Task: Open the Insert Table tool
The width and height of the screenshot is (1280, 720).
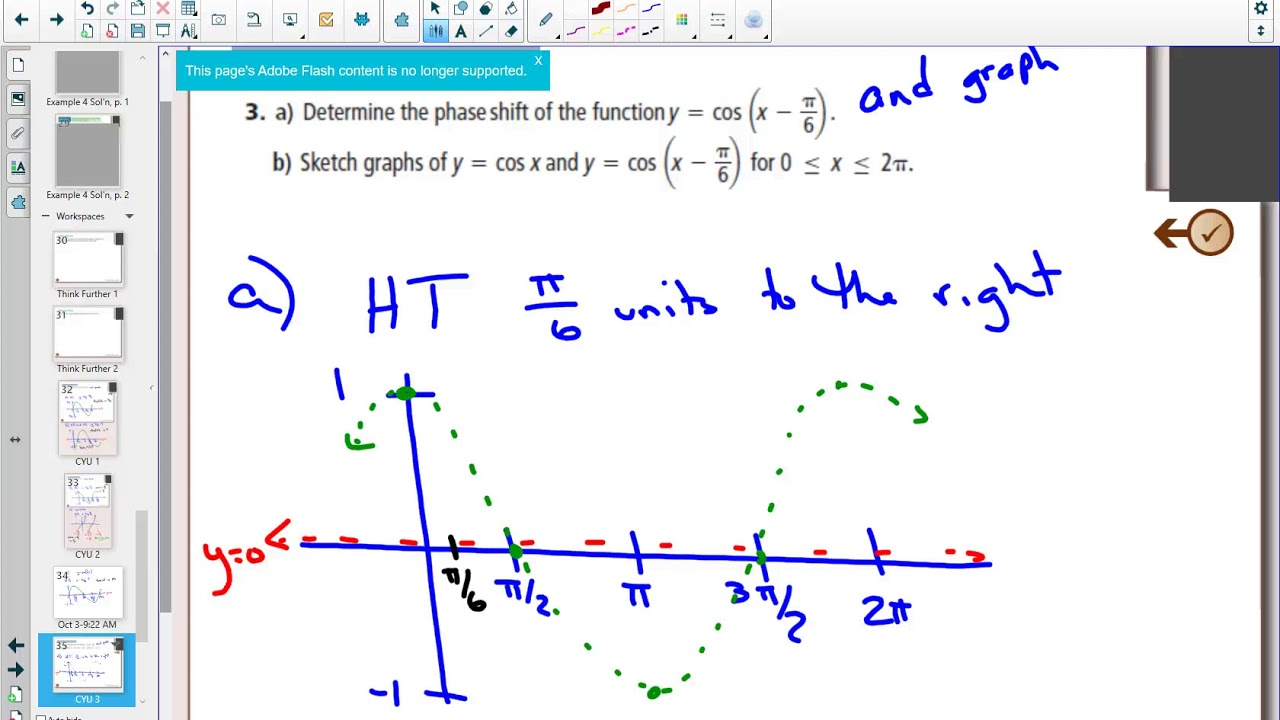Action: 189,9
